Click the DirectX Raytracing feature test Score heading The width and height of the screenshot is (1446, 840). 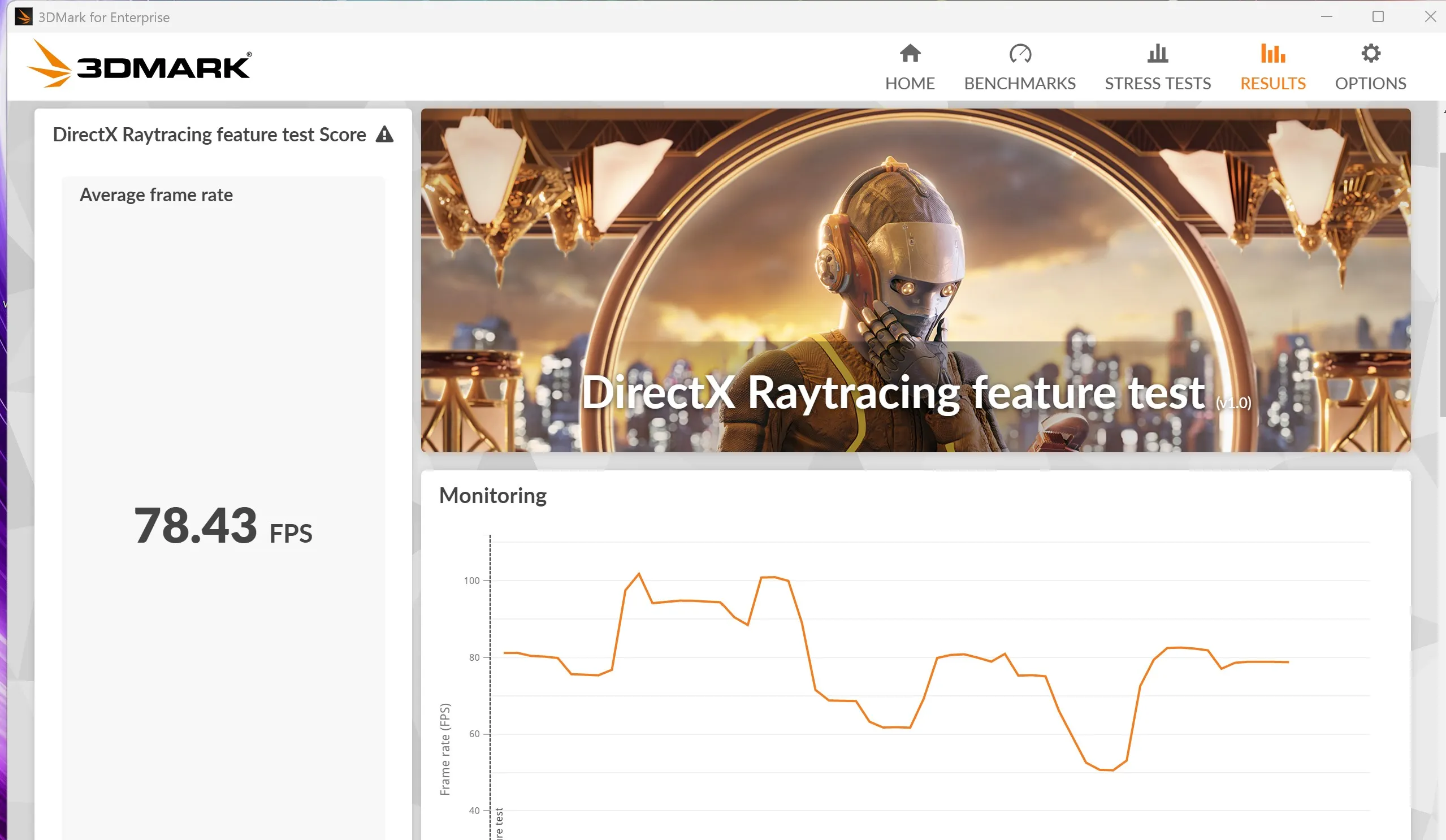pos(210,135)
